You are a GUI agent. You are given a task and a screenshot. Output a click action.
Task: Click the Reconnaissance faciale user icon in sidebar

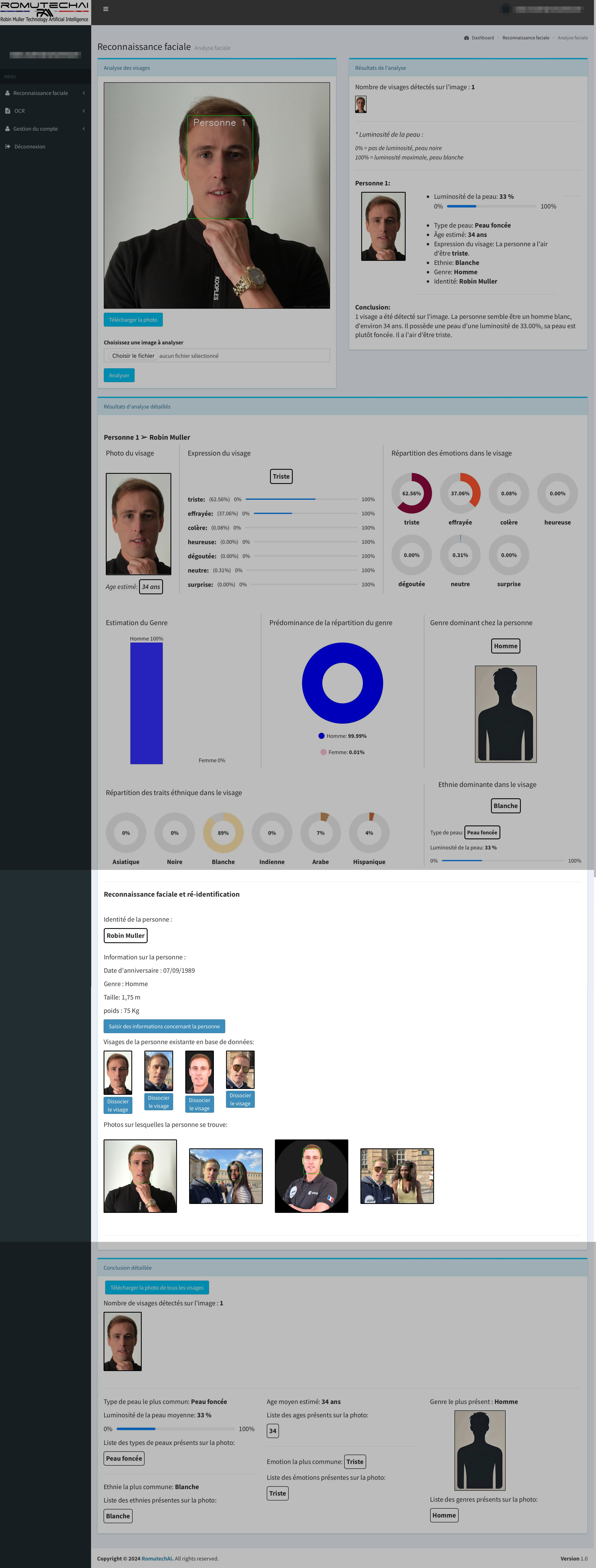pos(7,93)
